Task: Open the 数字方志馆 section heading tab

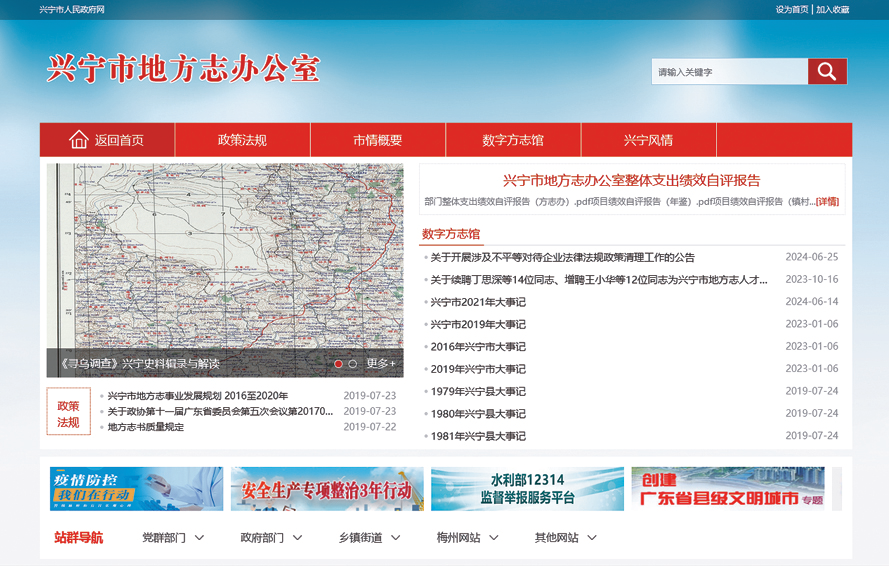Action: tap(451, 234)
